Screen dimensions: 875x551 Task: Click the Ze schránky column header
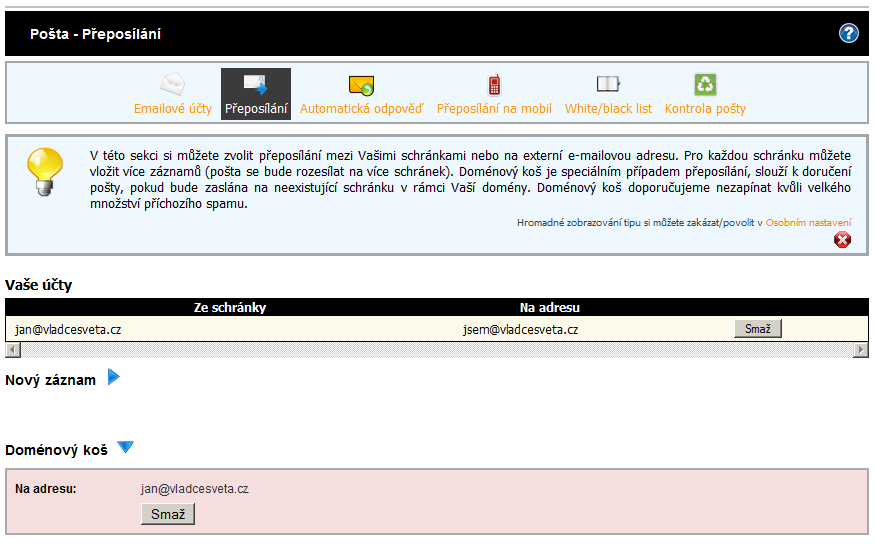coord(229,307)
